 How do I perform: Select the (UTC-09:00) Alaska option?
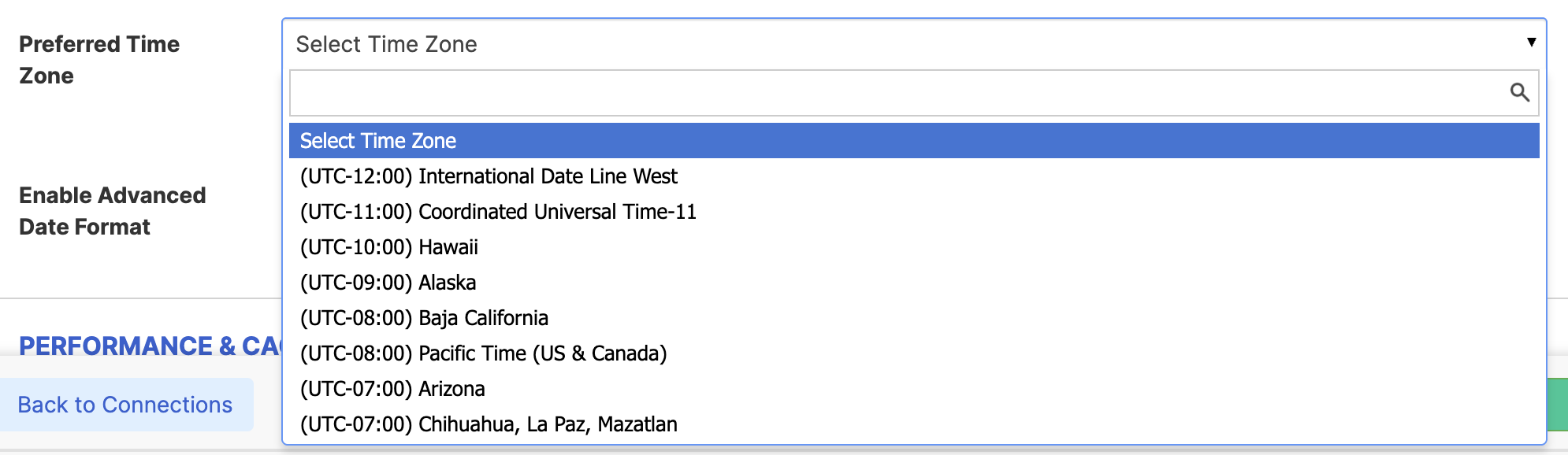386,283
